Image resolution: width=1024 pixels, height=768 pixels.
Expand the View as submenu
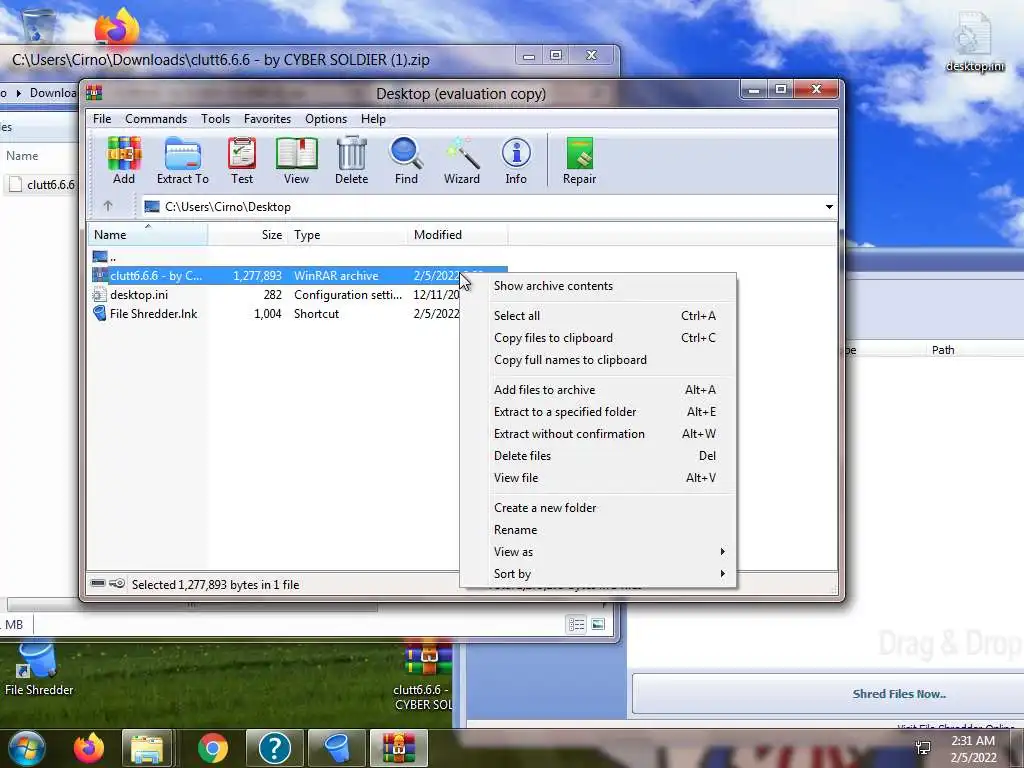pos(598,552)
